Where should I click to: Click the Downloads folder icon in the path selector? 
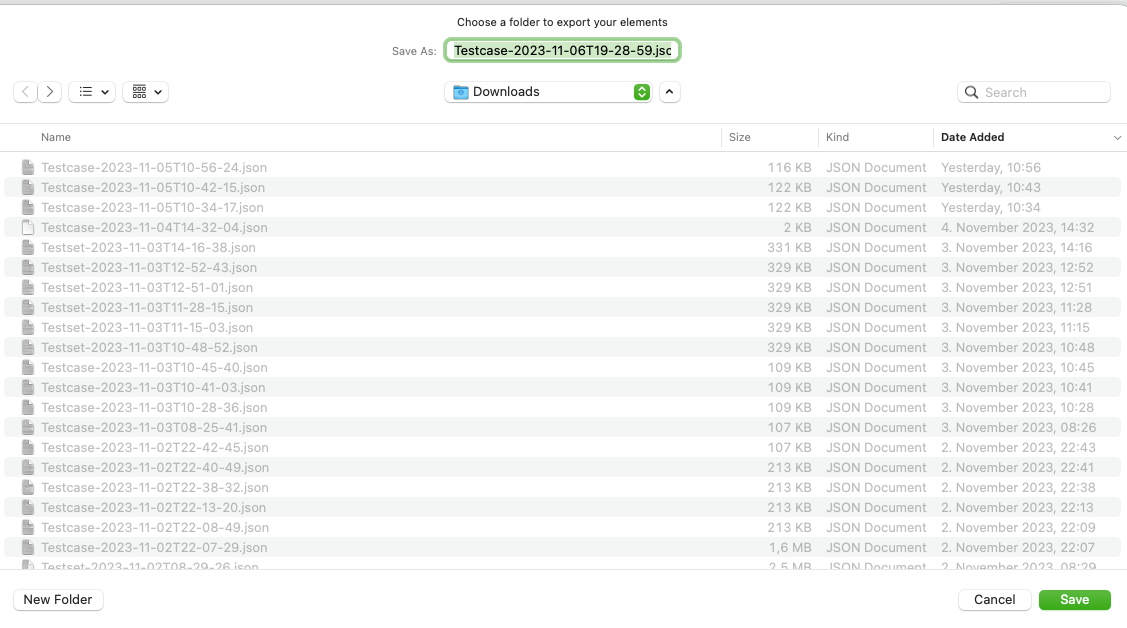tap(460, 91)
